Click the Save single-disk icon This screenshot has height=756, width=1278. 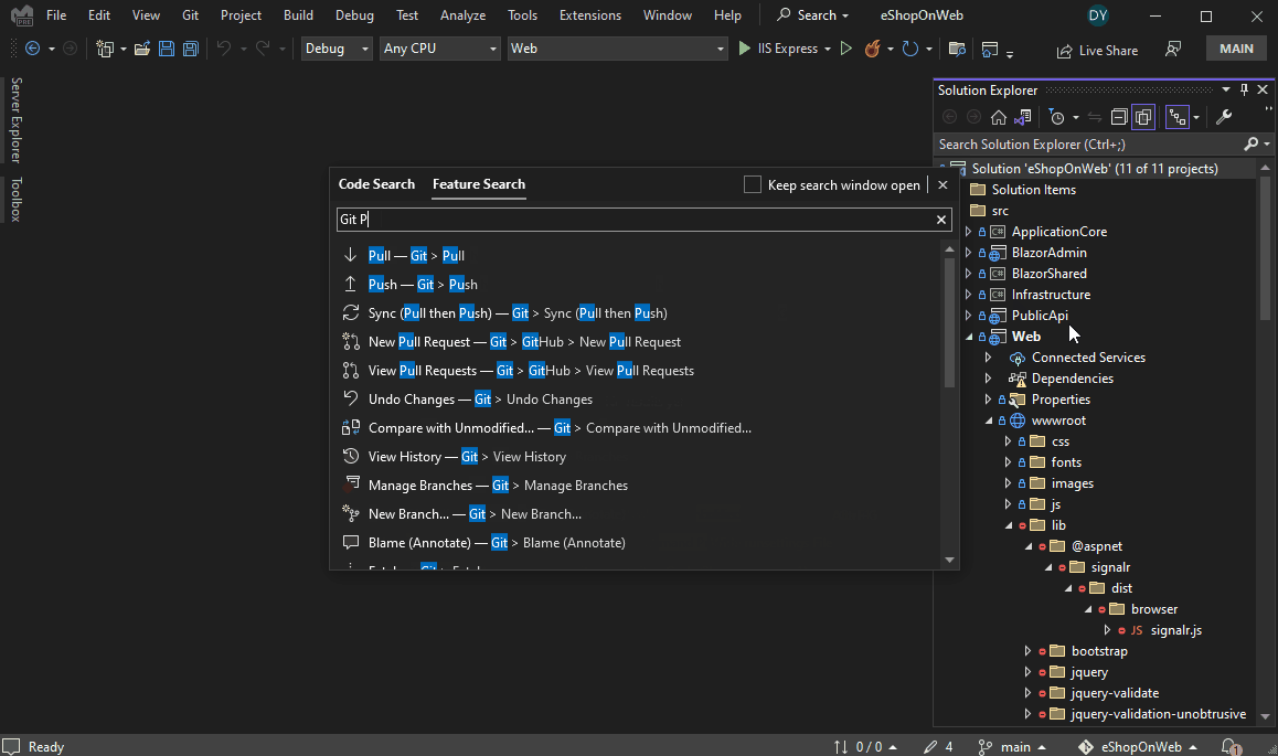(x=167, y=48)
